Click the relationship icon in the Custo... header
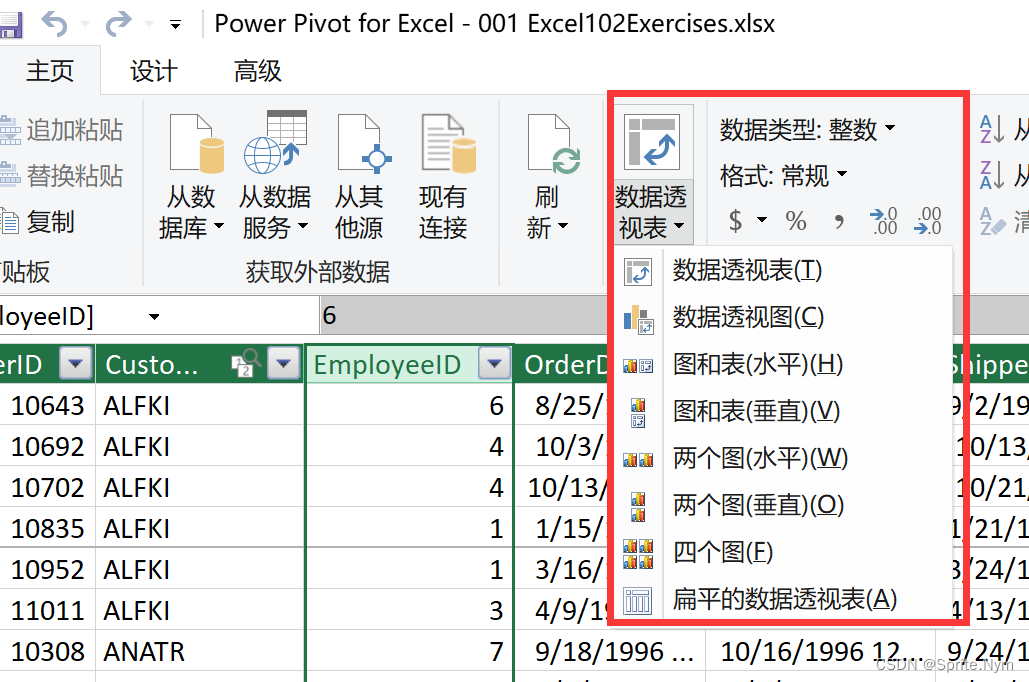This screenshot has height=682, width=1029. (x=246, y=363)
